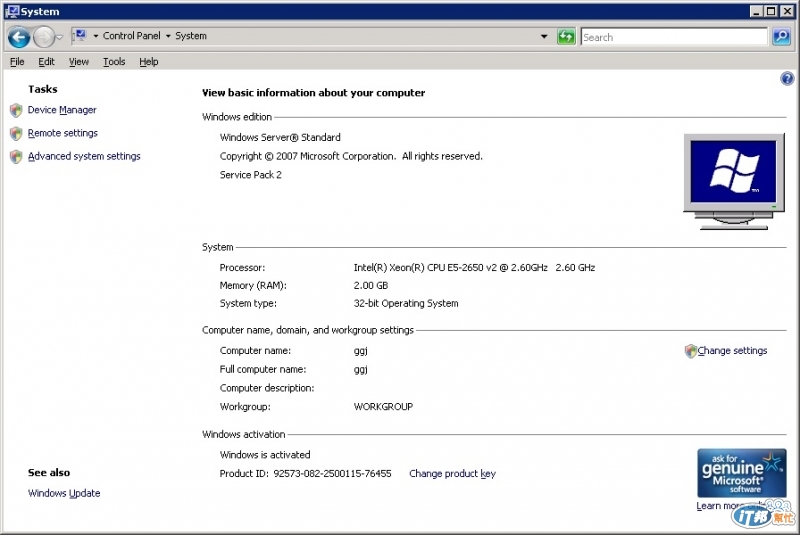Screen dimensions: 800x535
Task: Expand the arrow before System breadcrumb
Action: coord(168,36)
